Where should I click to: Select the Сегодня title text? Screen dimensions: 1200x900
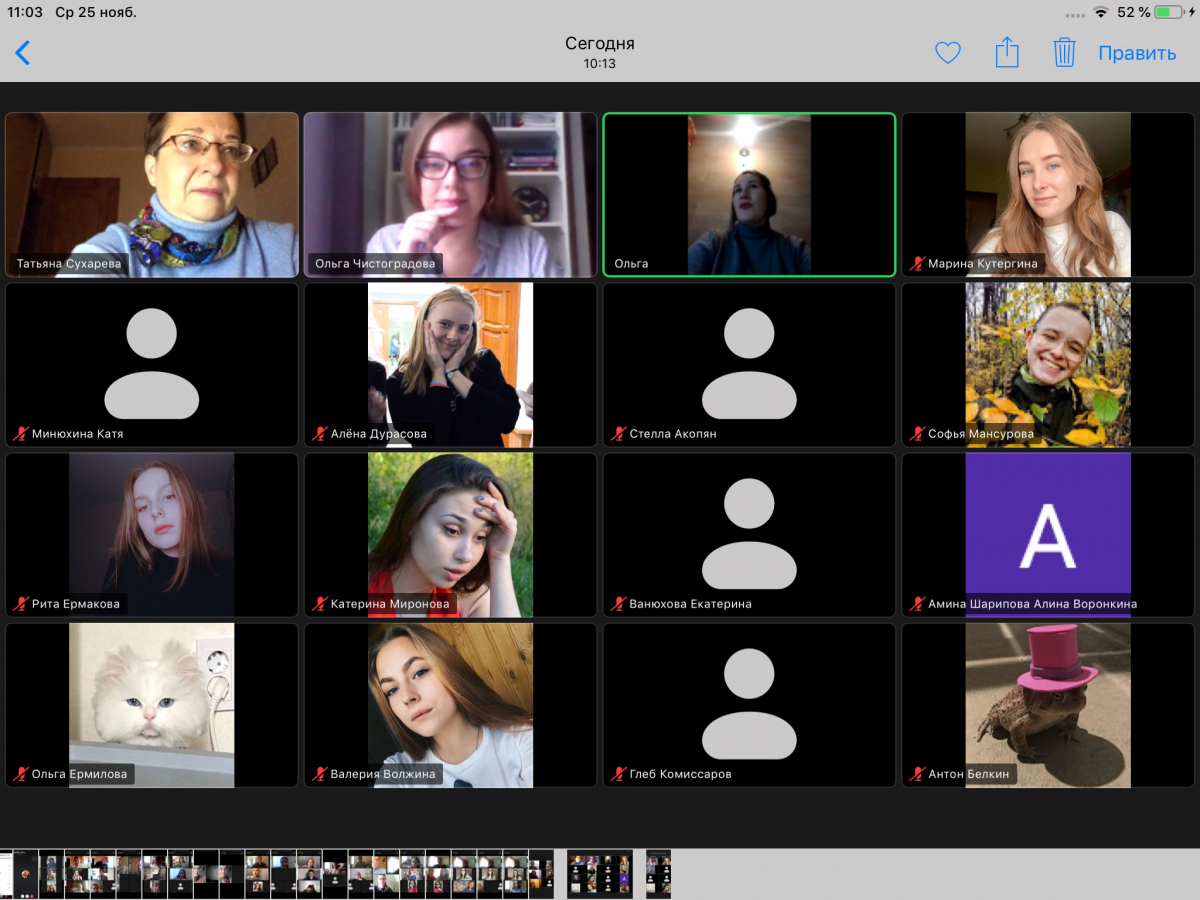[x=600, y=44]
